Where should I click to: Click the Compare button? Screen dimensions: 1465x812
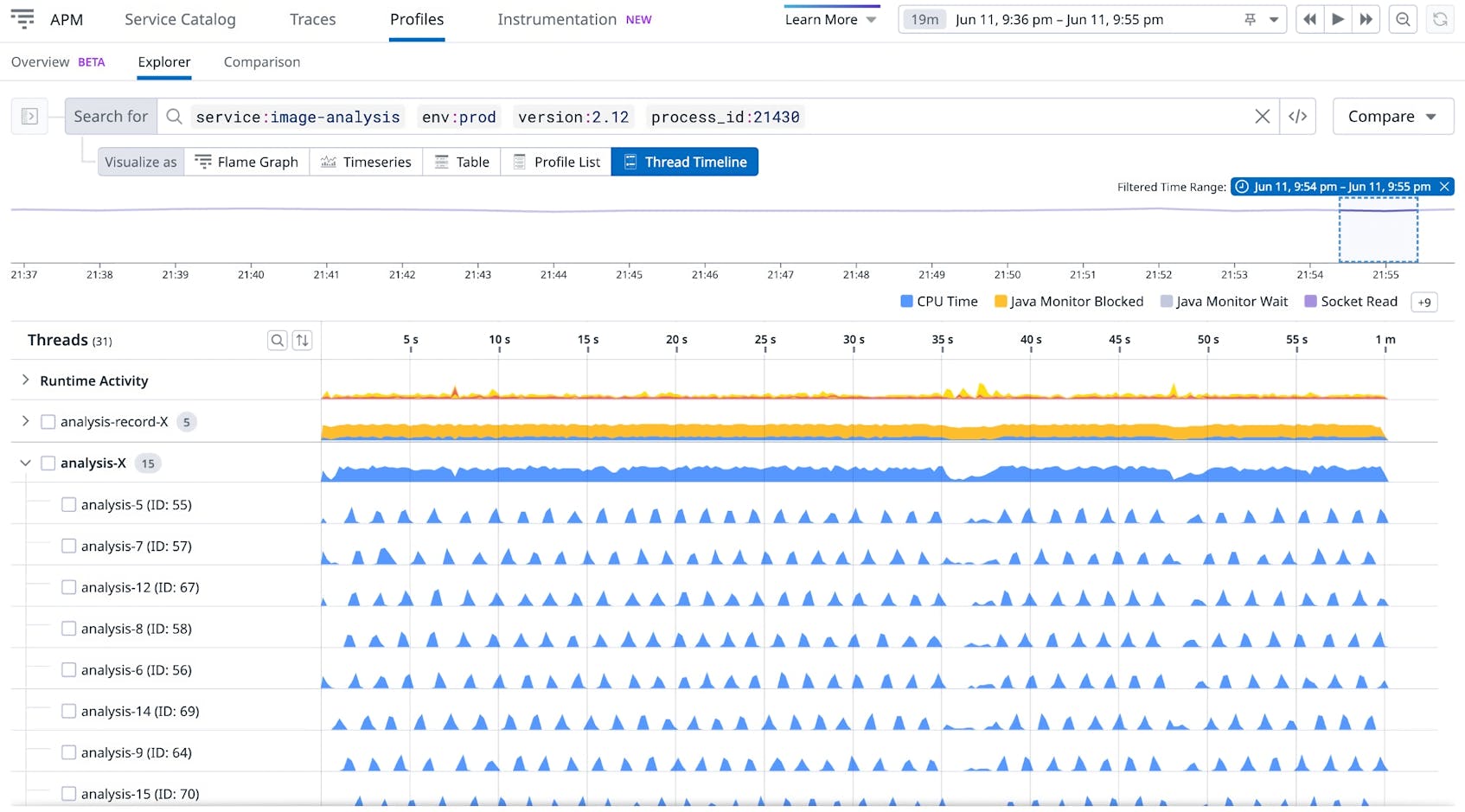coord(1391,116)
